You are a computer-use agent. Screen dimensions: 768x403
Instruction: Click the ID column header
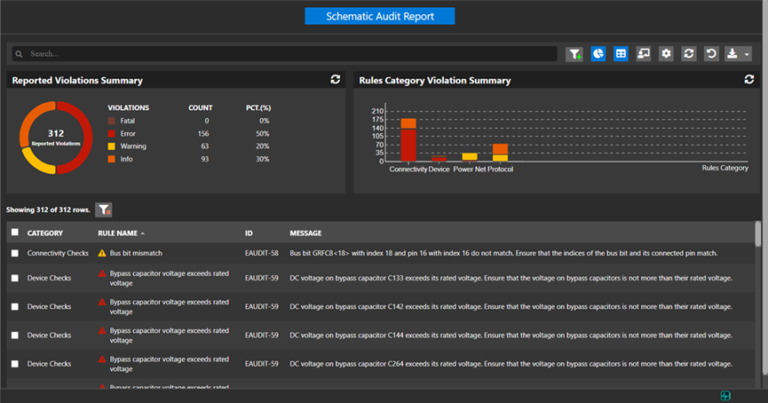coord(250,233)
